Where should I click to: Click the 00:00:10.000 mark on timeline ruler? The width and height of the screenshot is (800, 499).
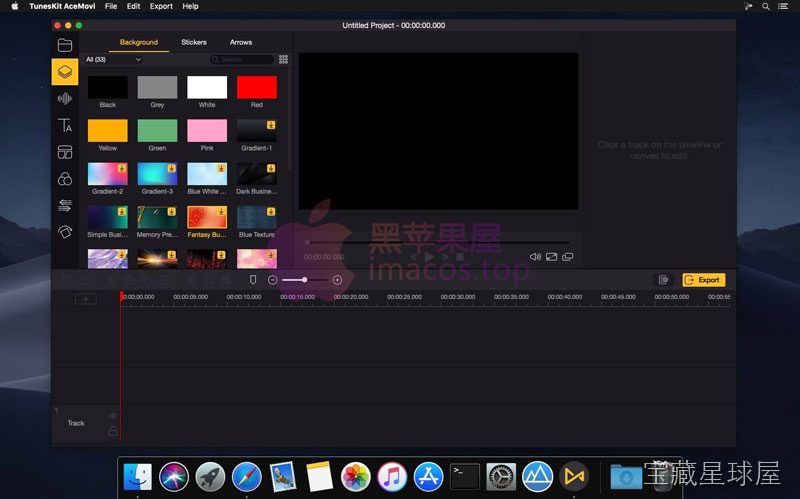pos(244,297)
